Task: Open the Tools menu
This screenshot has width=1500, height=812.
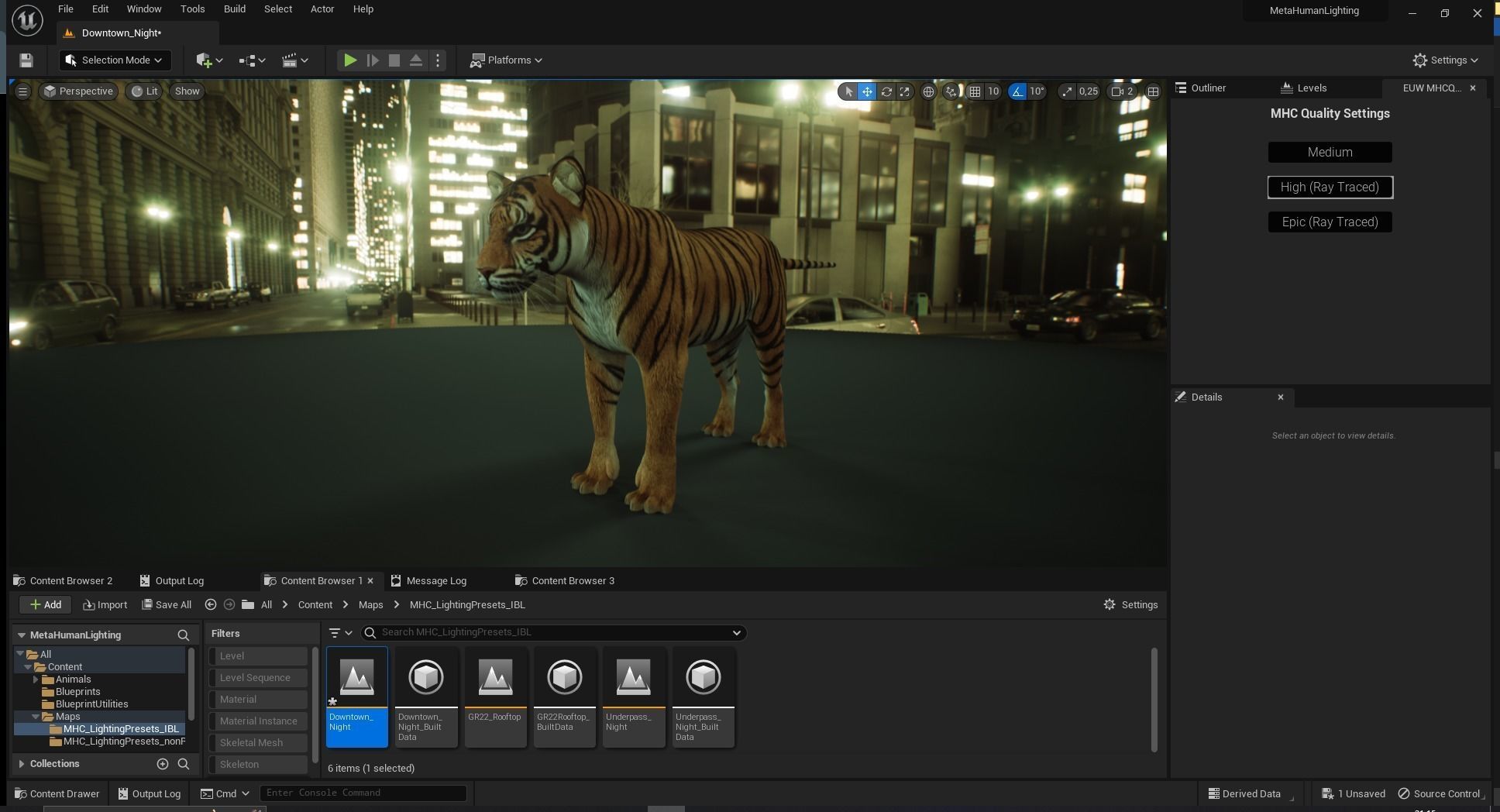Action: tap(192, 9)
